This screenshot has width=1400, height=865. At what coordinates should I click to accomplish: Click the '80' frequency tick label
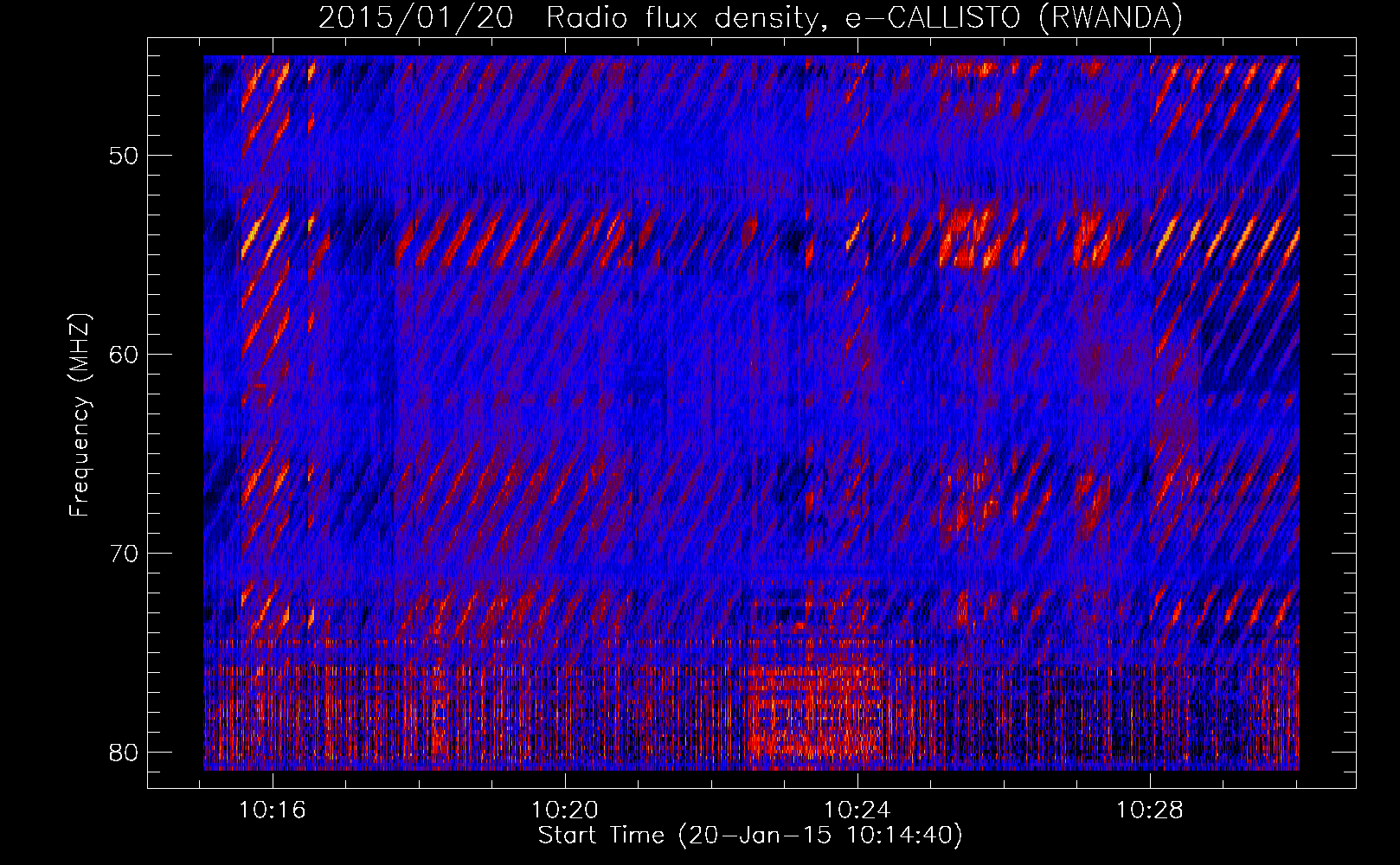pos(125,753)
